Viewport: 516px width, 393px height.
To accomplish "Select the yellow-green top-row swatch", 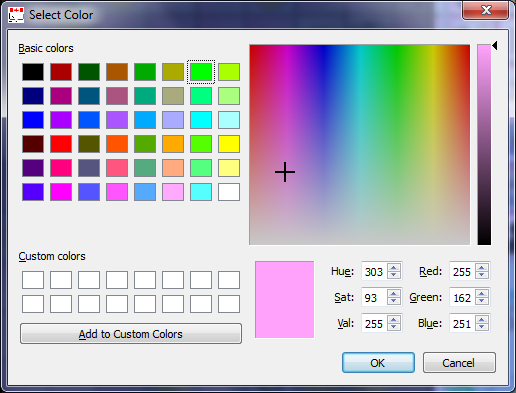I will tap(229, 72).
